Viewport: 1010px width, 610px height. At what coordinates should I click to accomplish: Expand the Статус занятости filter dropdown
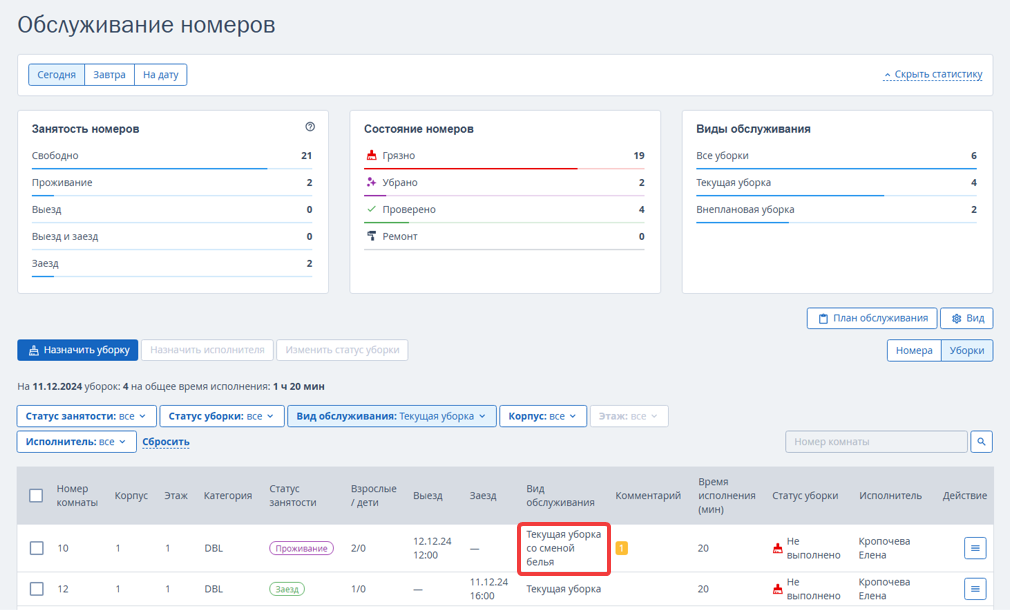tap(86, 416)
